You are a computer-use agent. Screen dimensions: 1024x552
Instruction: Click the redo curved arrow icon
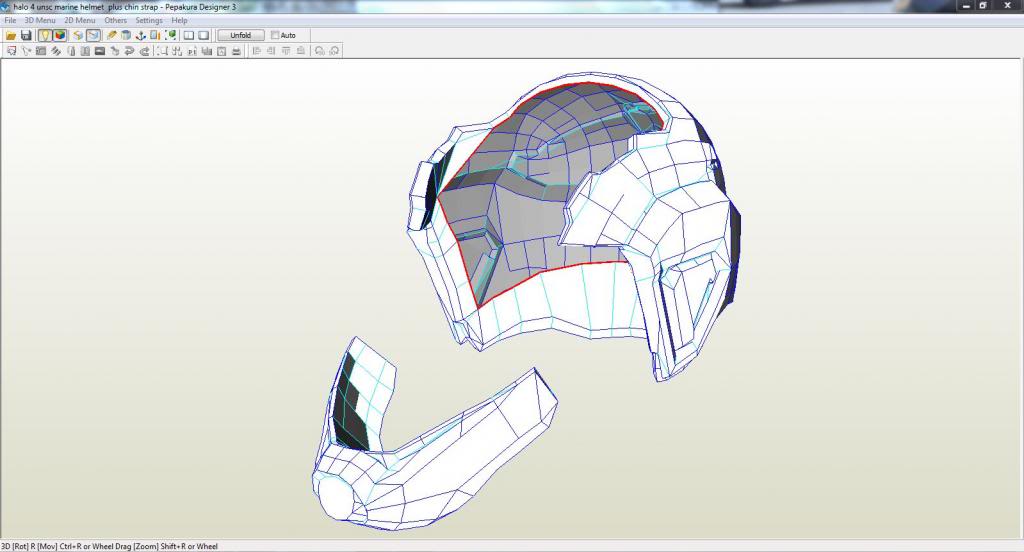coord(144,51)
